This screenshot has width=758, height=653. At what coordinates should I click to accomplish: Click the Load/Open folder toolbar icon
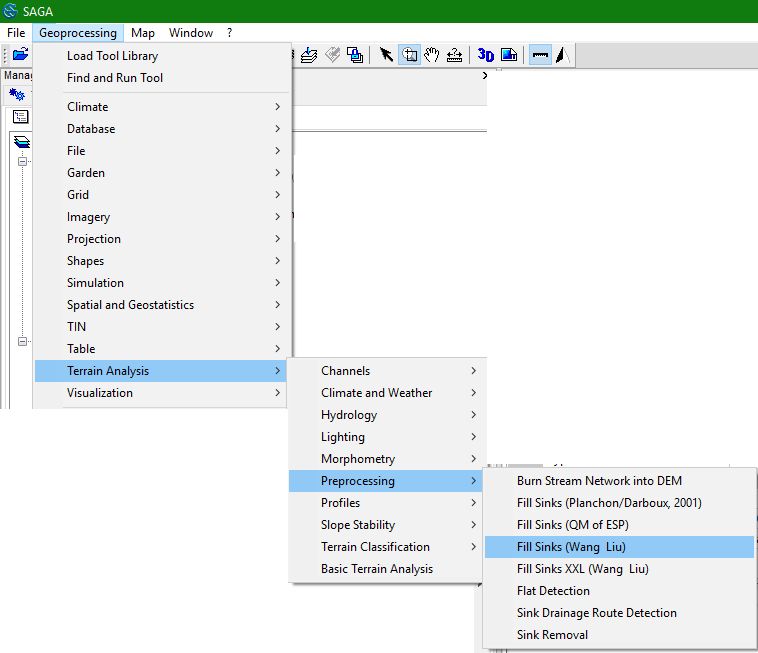(x=20, y=54)
